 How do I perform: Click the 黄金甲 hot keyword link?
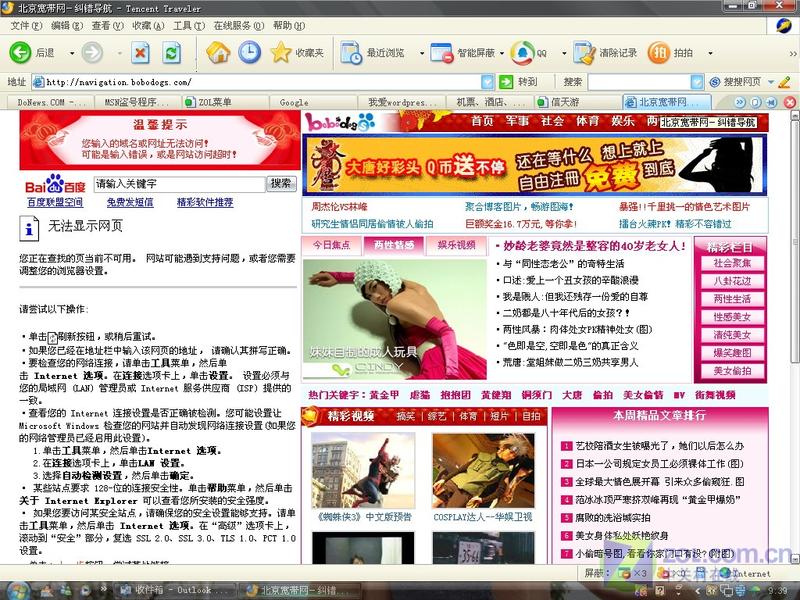click(x=384, y=395)
